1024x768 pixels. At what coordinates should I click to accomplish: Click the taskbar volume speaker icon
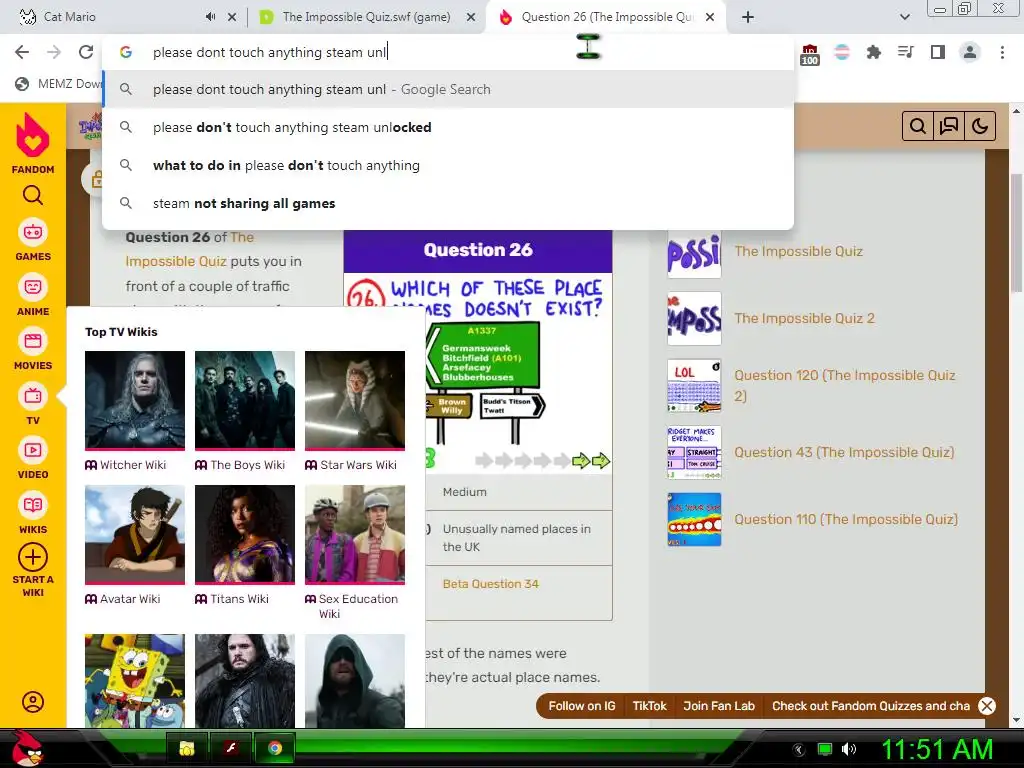coord(848,749)
